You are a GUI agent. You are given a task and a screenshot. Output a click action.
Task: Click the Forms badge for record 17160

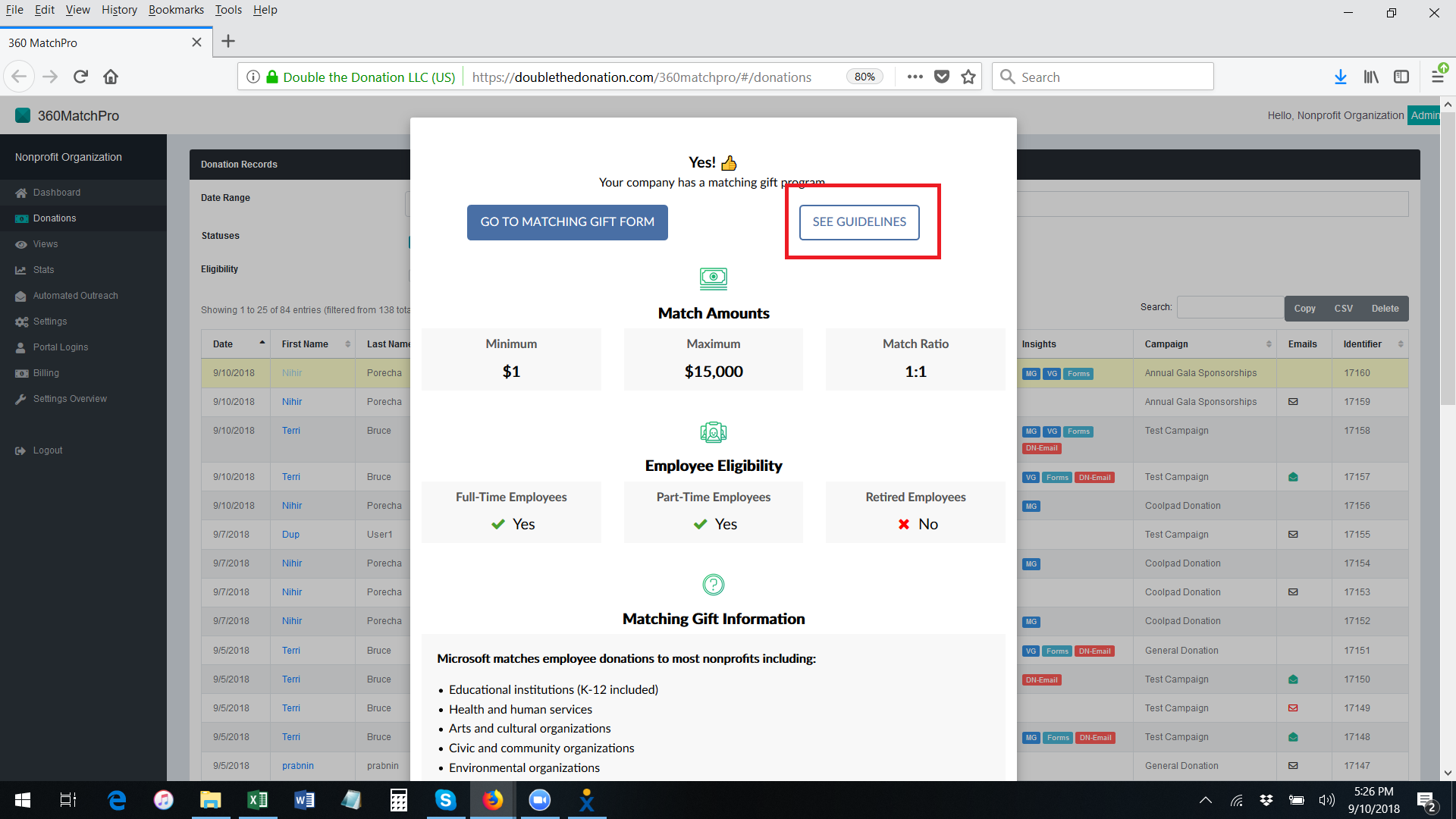point(1078,374)
